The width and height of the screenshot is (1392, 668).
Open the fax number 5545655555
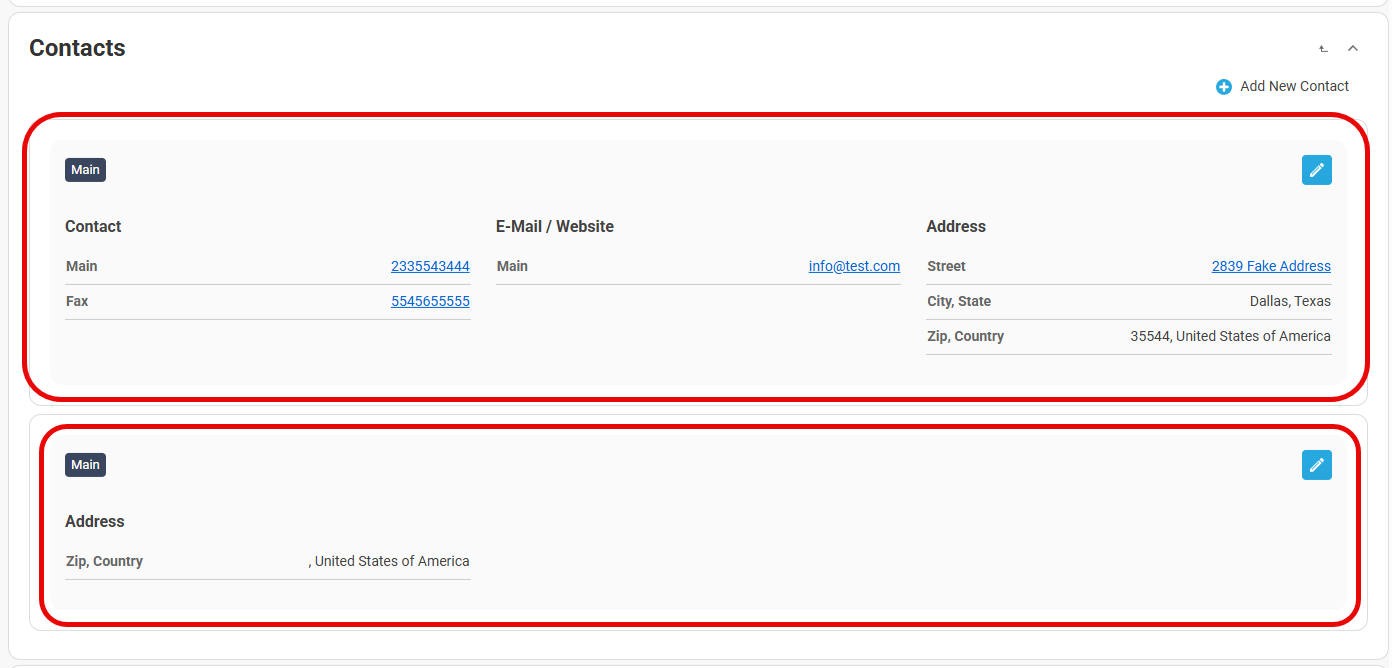click(430, 302)
